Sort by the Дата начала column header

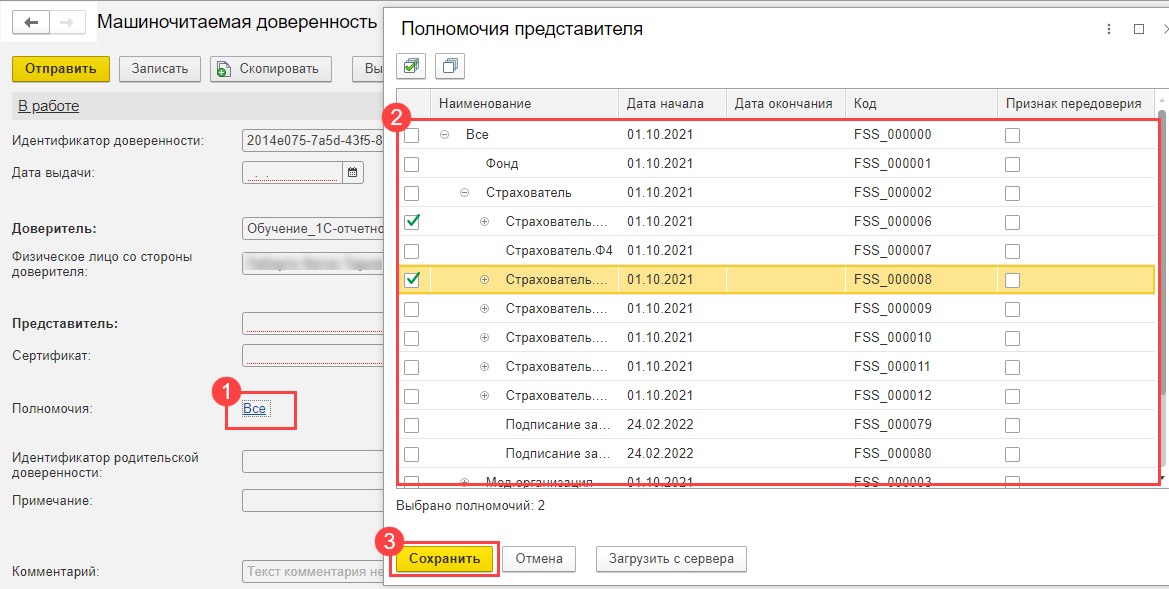[672, 104]
